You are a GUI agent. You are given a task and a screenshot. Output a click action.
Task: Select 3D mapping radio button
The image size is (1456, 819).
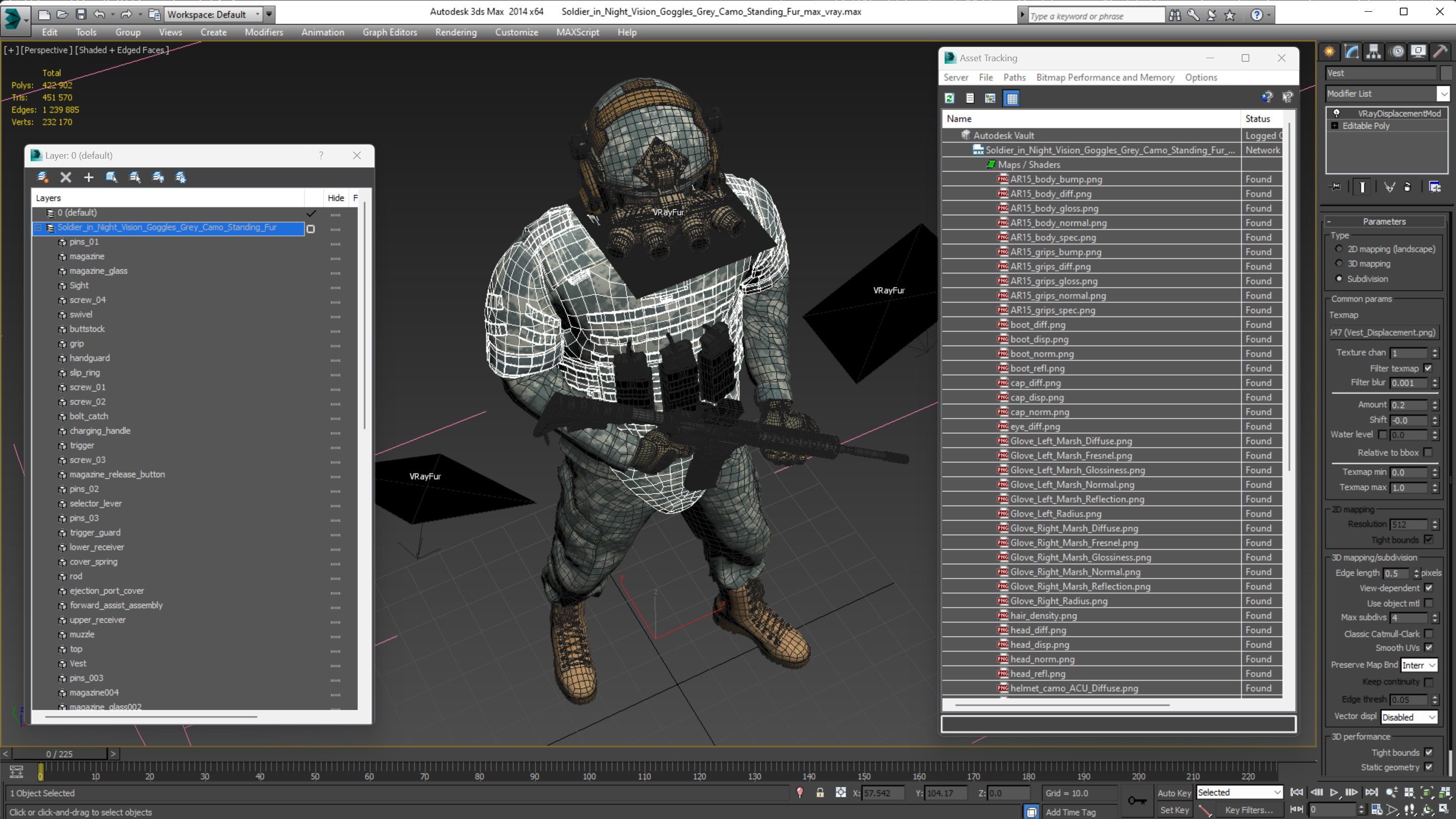pos(1339,263)
